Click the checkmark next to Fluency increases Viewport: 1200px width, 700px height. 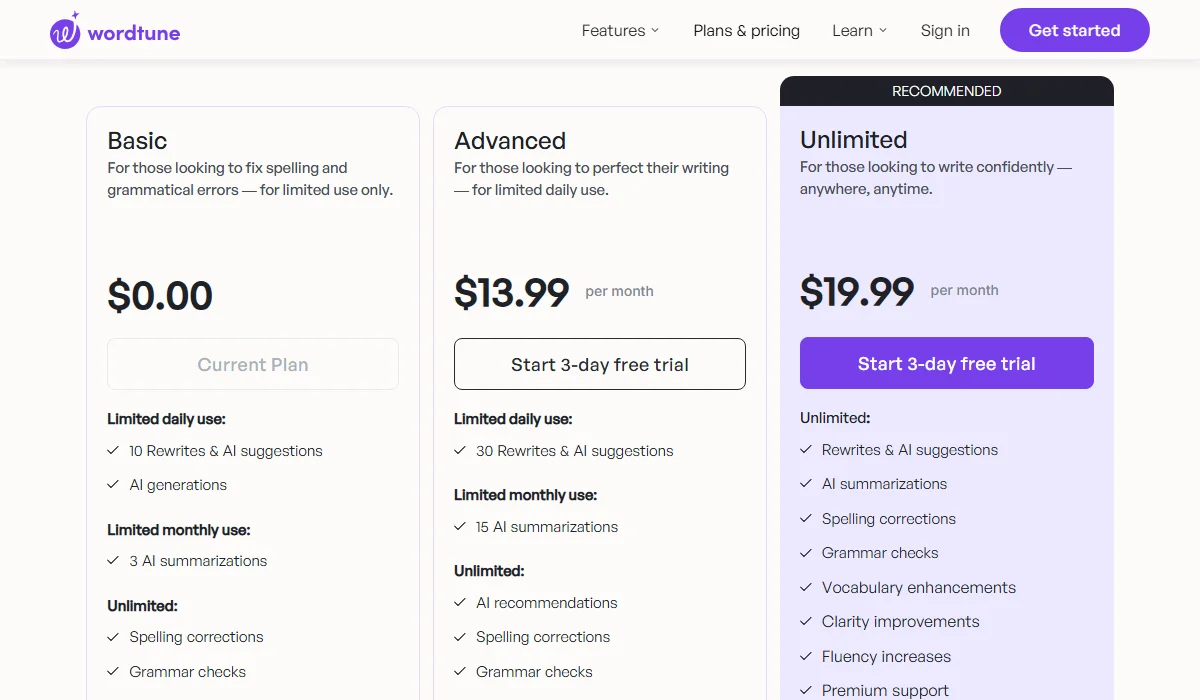click(805, 657)
